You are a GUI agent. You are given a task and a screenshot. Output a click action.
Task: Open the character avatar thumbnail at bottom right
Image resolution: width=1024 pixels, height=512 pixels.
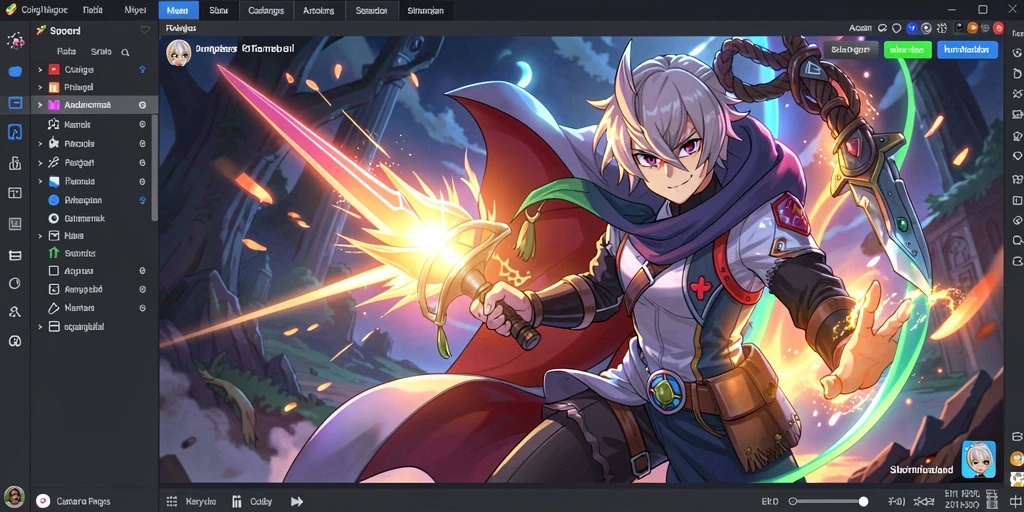point(978,458)
